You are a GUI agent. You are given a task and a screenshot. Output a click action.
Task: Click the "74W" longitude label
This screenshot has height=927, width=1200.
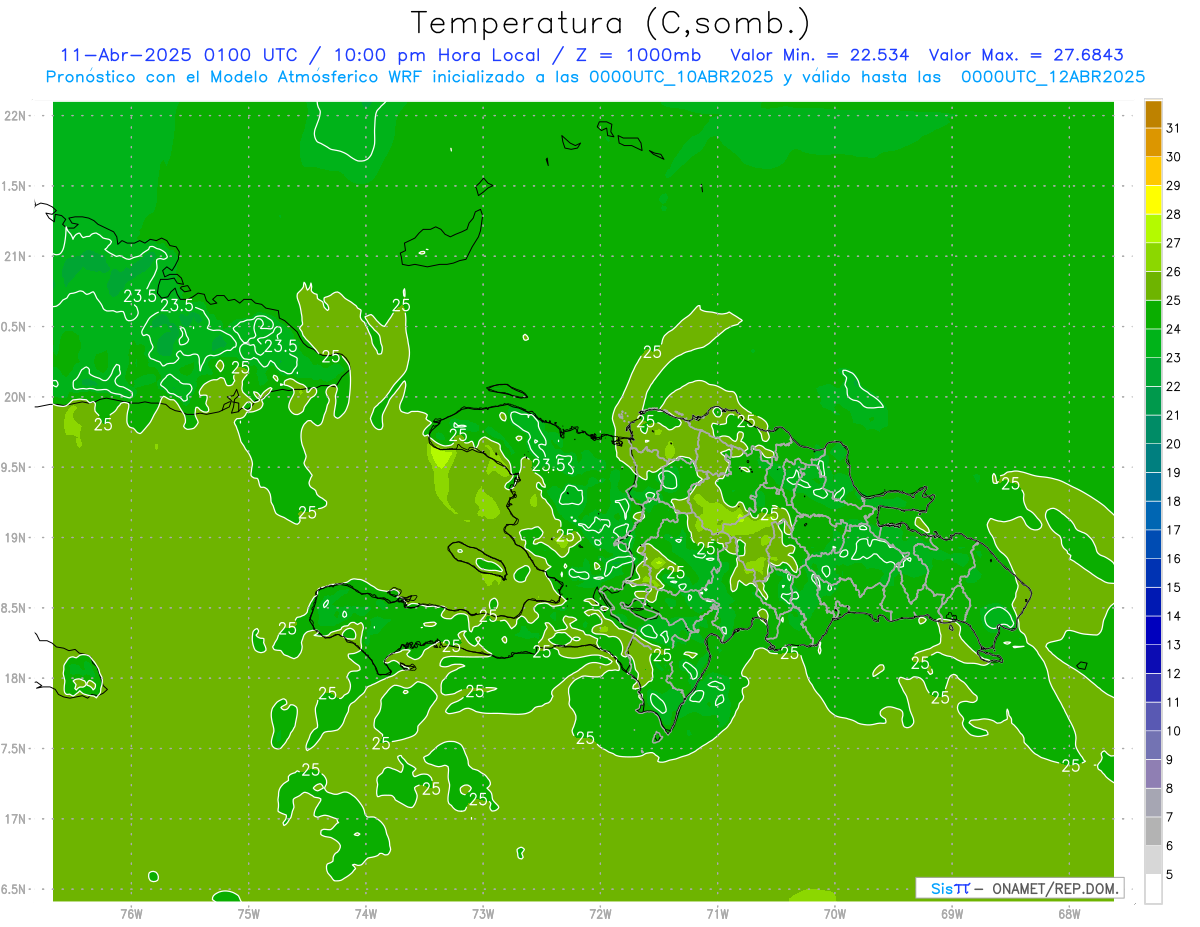pos(366,913)
